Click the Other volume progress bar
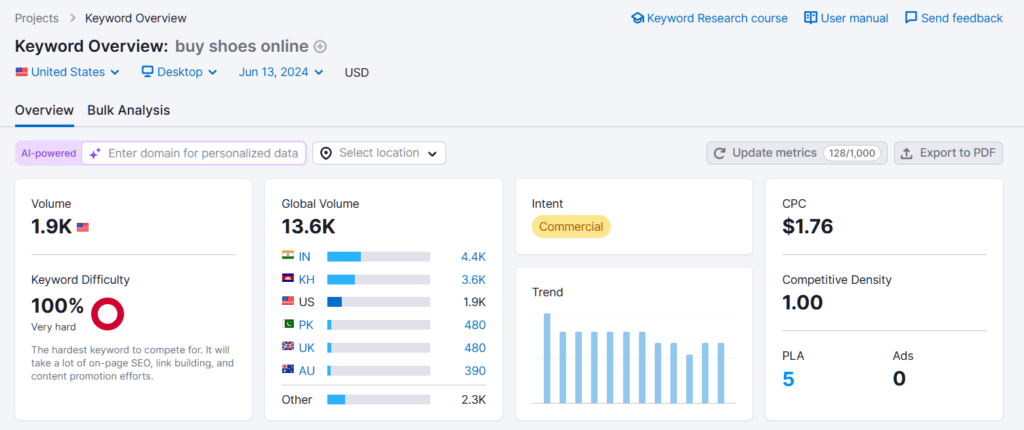Image resolution: width=1024 pixels, height=430 pixels. click(x=379, y=399)
